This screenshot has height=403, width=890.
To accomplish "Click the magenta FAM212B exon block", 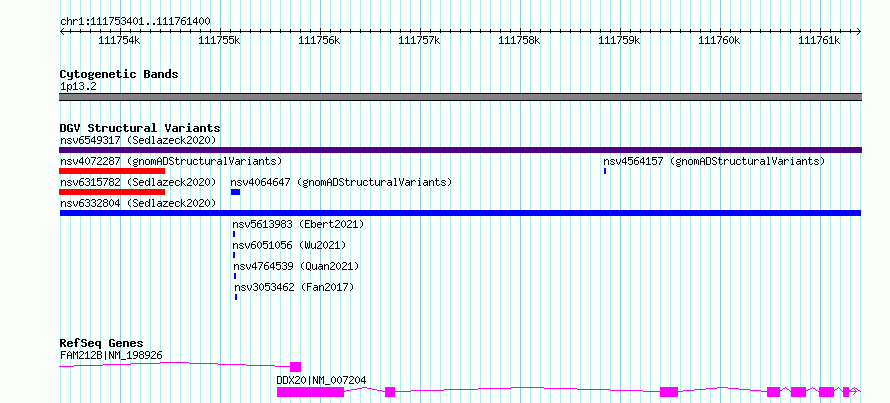I will coord(295,367).
